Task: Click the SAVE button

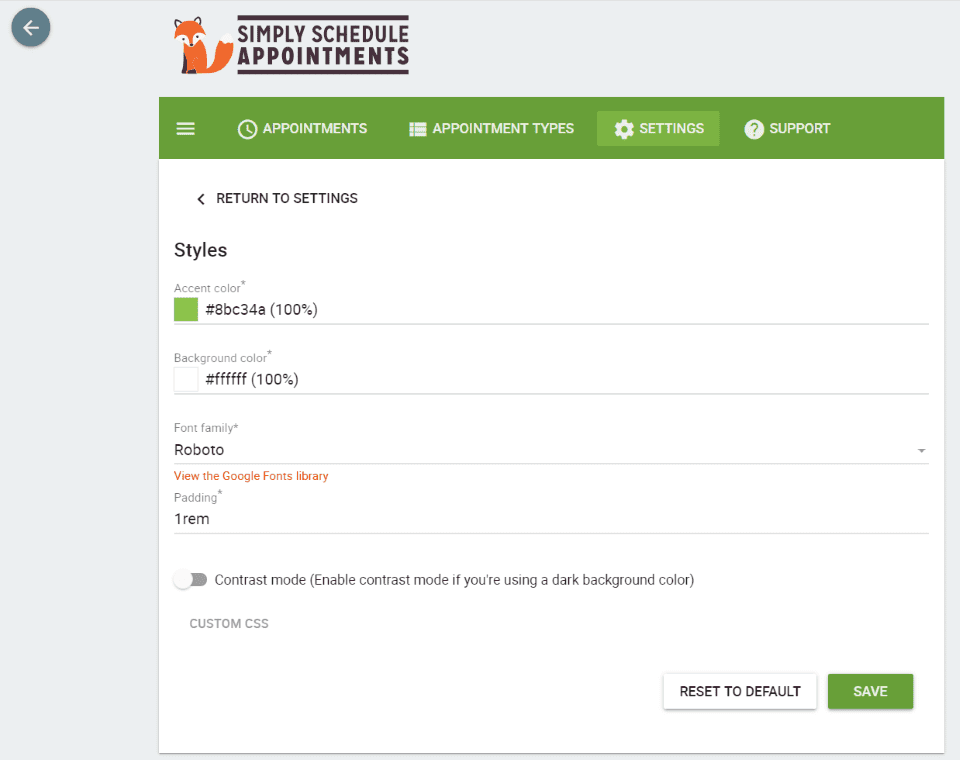Action: tap(870, 691)
